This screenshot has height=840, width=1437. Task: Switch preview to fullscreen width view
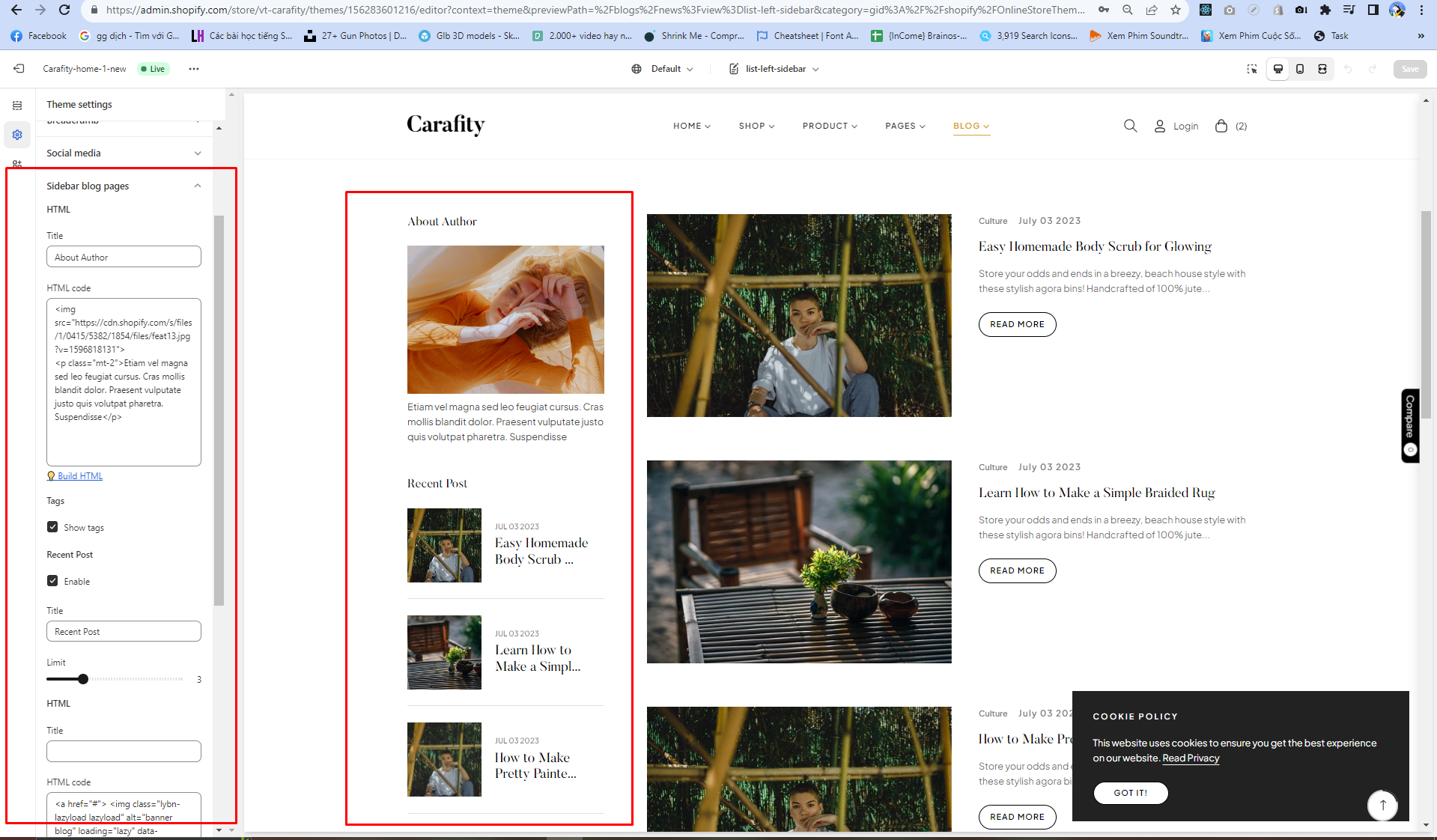point(1322,69)
